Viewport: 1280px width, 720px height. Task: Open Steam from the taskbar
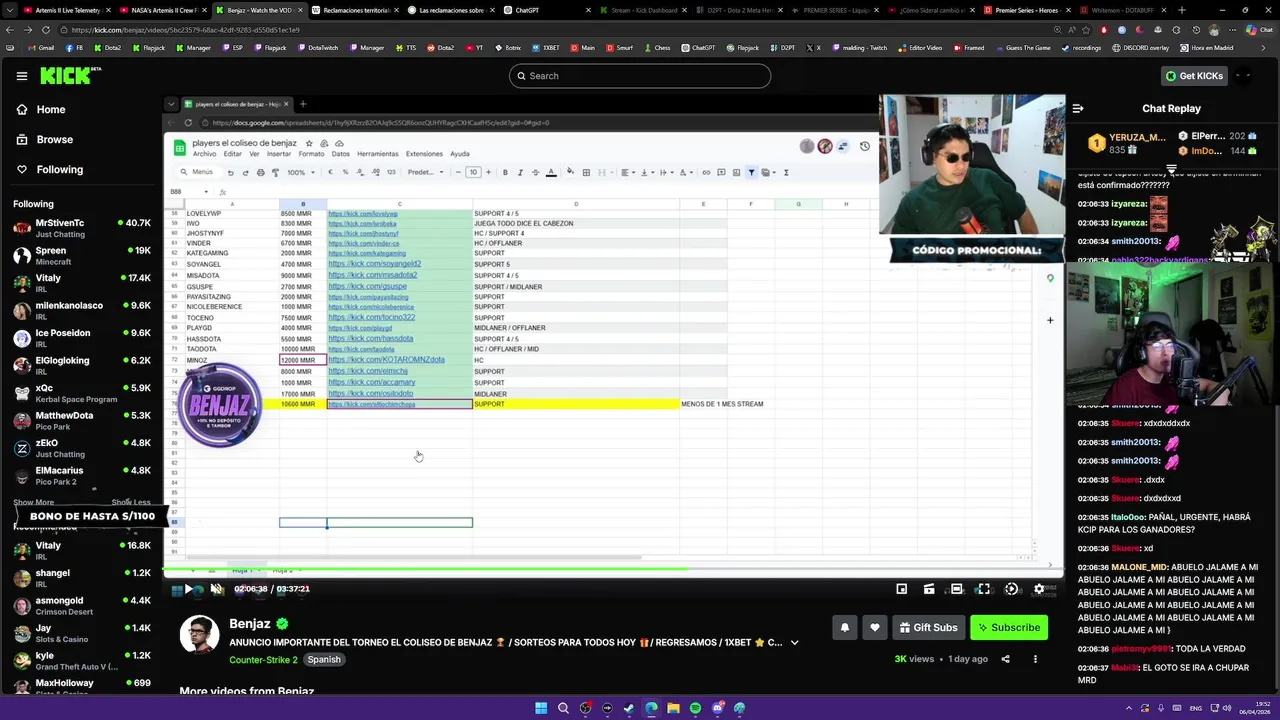(x=629, y=708)
